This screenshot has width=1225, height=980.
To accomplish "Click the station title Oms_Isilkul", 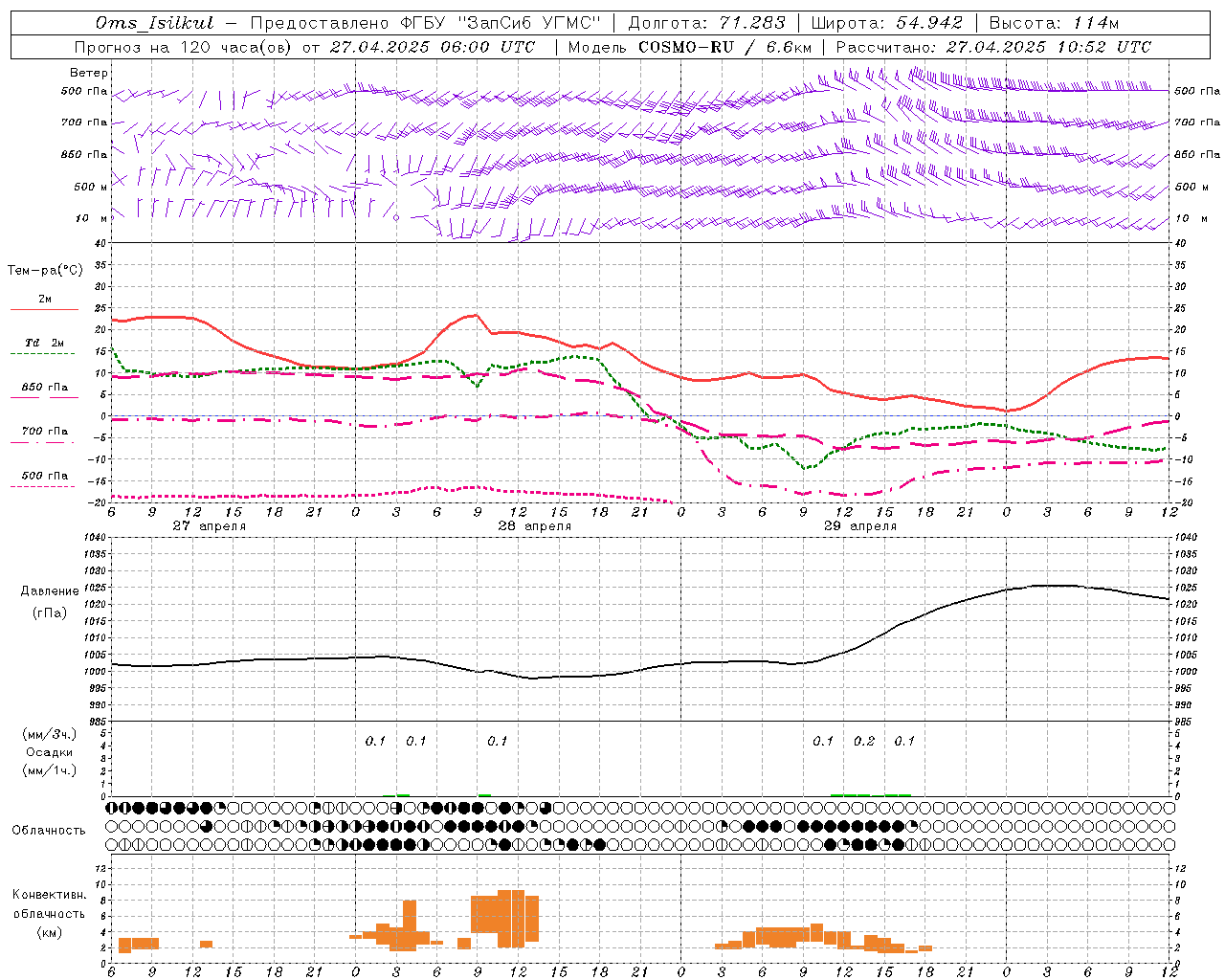I will pyautogui.click(x=155, y=23).
